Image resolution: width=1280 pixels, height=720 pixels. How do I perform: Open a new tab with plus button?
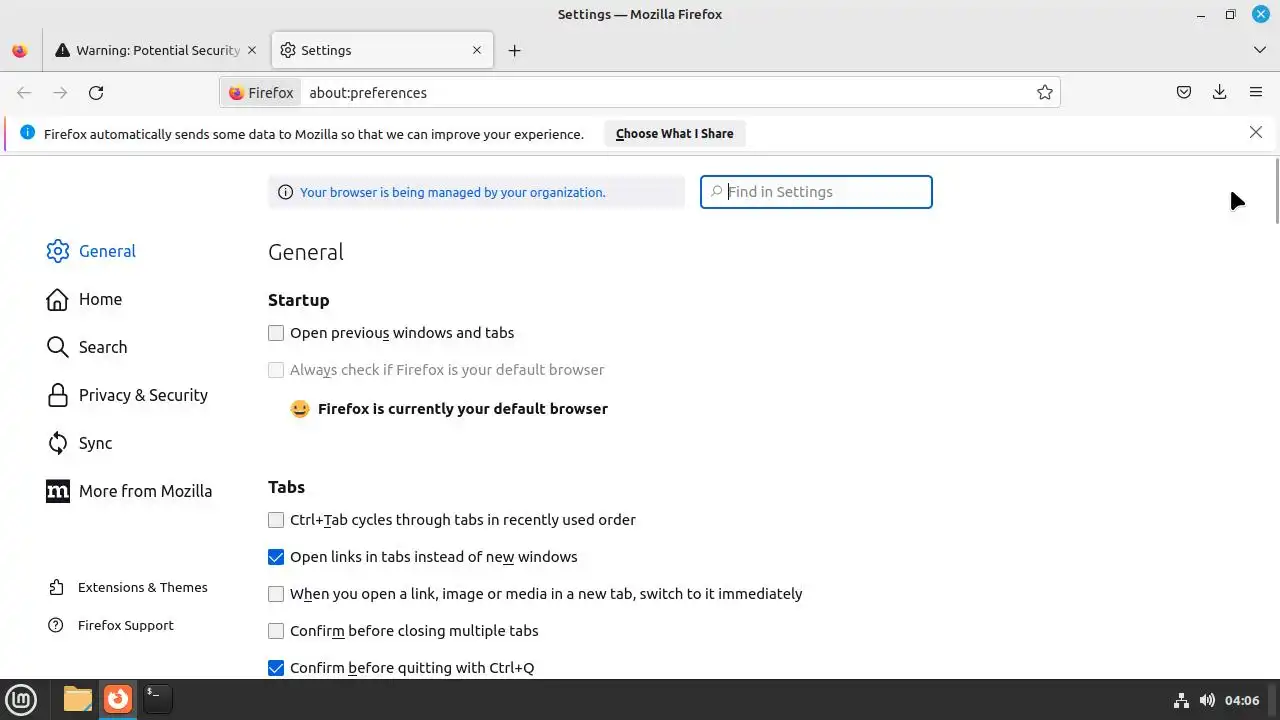(514, 50)
